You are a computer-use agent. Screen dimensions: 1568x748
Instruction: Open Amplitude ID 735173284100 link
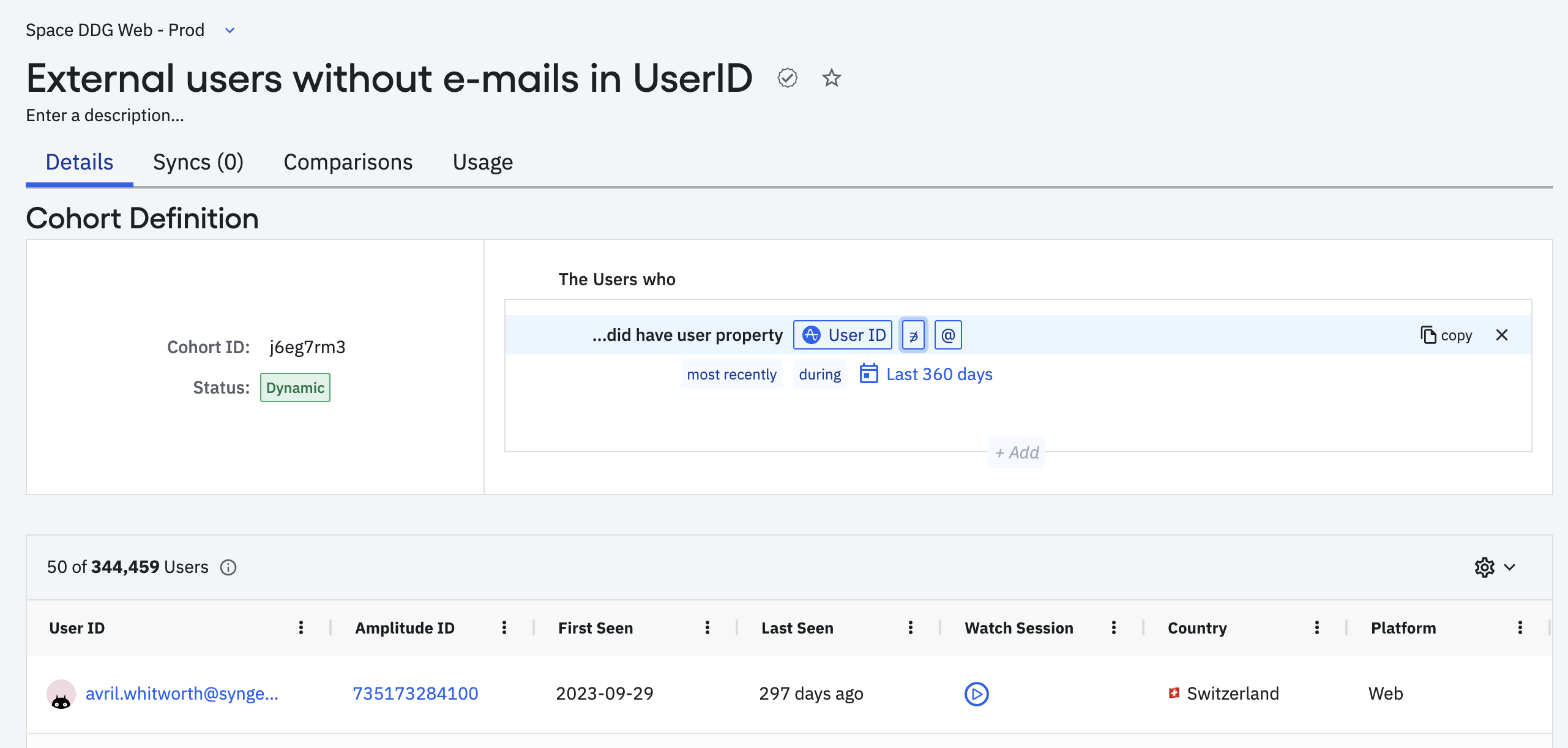(415, 694)
